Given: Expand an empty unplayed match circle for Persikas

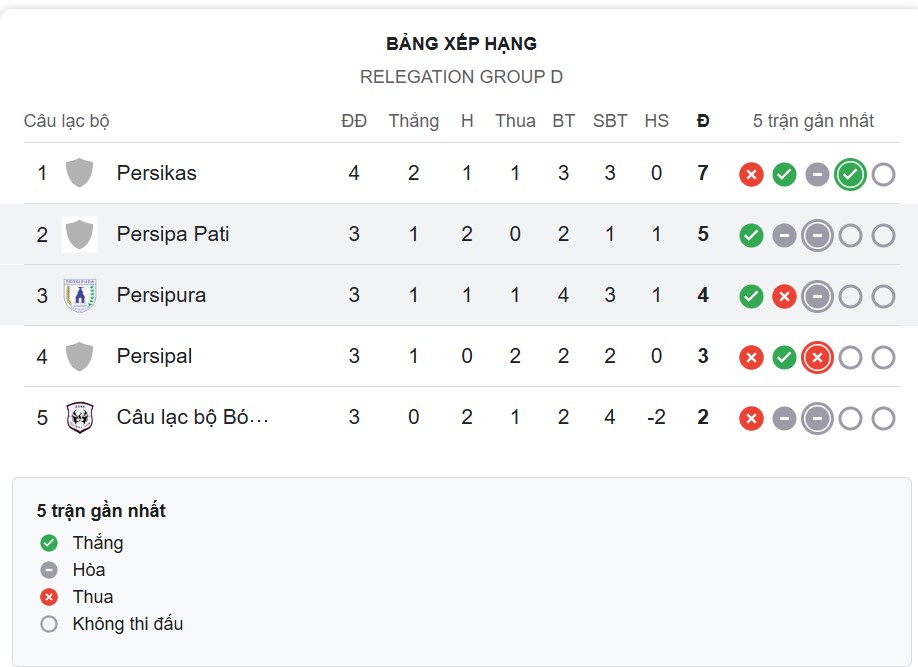Looking at the screenshot, I should (x=883, y=173).
